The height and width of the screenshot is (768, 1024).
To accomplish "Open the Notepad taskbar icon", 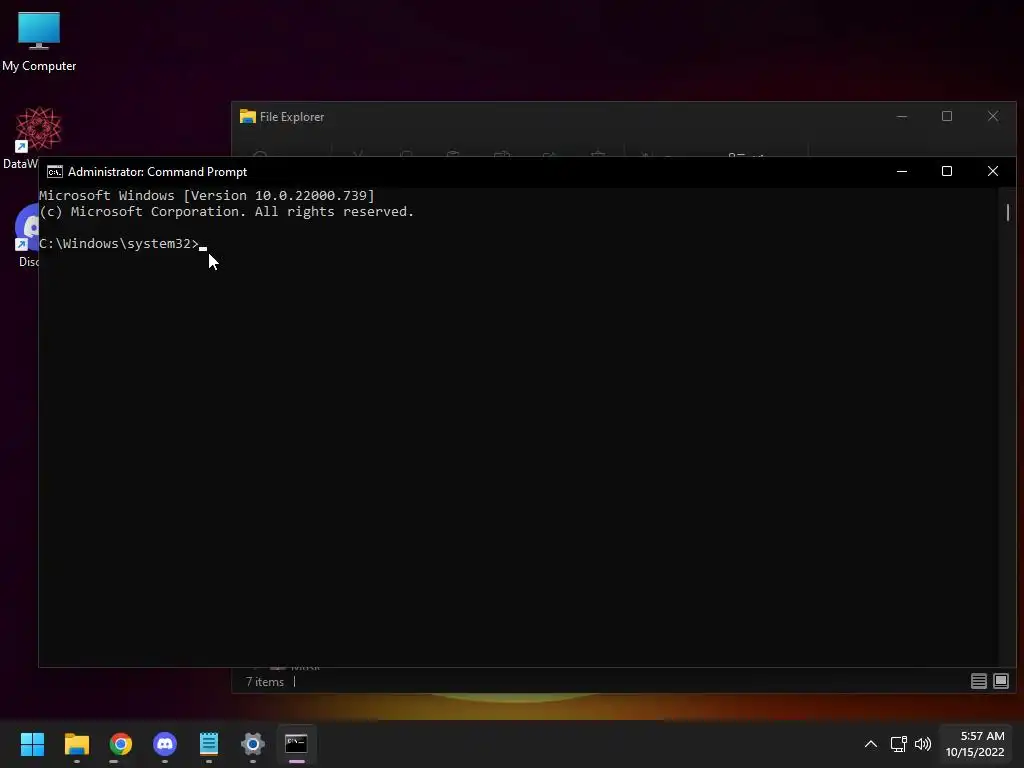I will pyautogui.click(x=209, y=744).
